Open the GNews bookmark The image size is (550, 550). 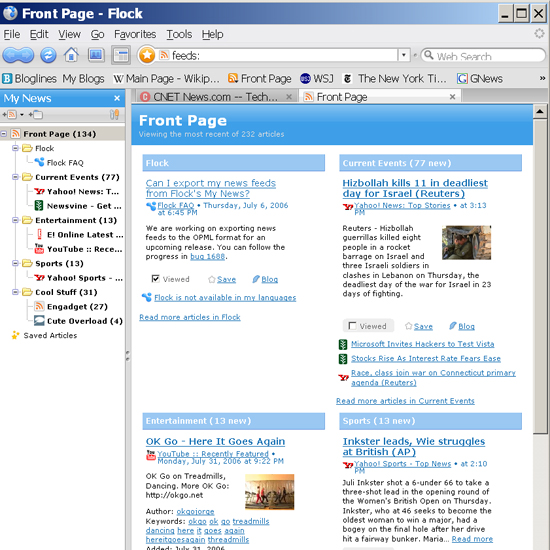click(x=479, y=79)
